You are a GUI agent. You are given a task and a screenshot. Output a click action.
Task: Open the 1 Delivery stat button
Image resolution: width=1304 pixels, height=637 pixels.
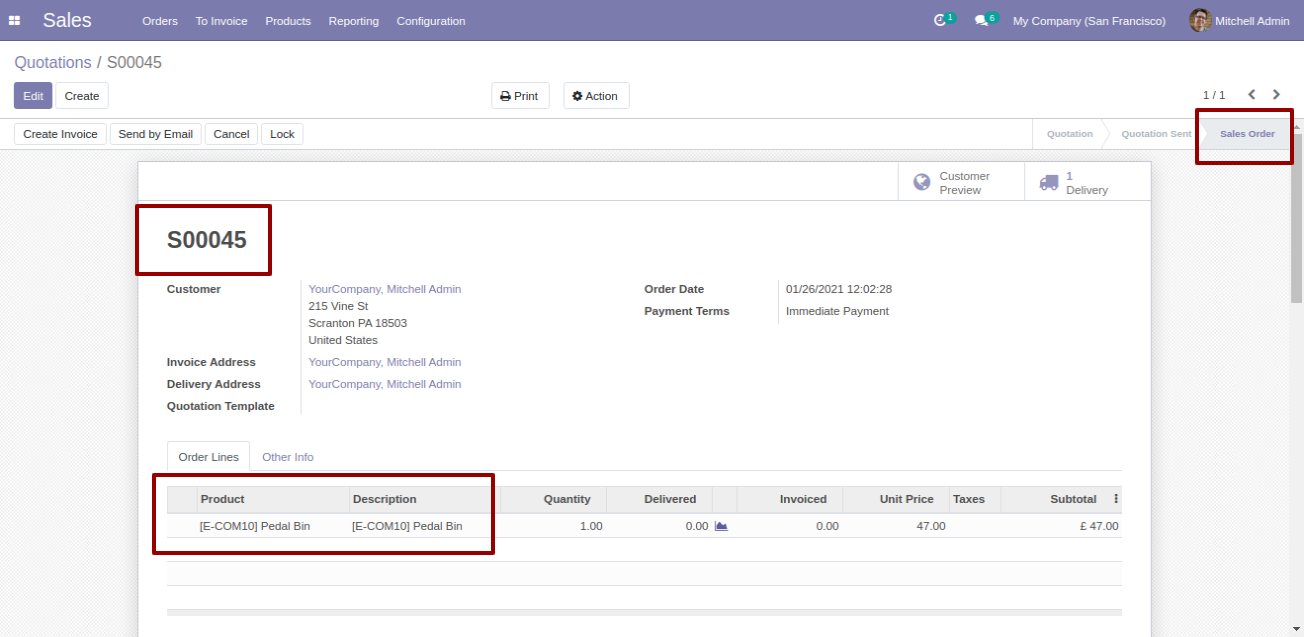1087,183
